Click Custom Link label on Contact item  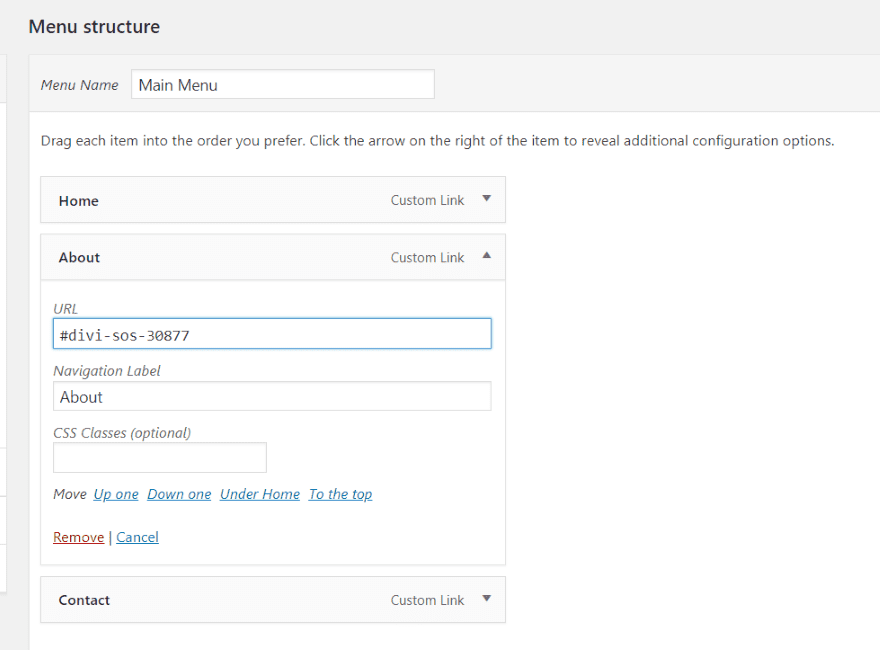[428, 600]
